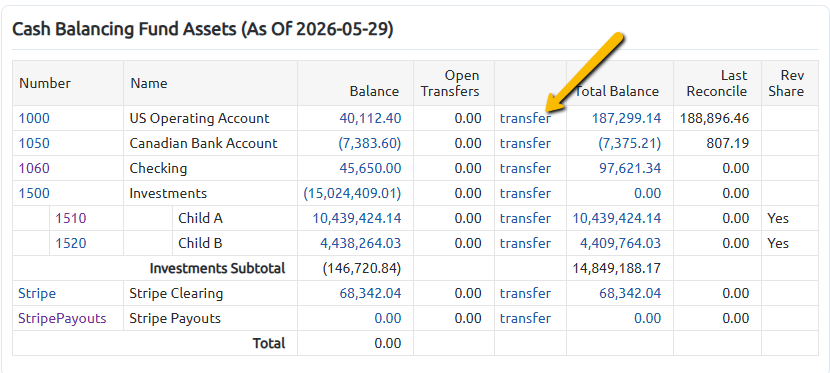The height and width of the screenshot is (373, 830).
Task: Click transfer in the Checking row
Action: click(x=526, y=169)
